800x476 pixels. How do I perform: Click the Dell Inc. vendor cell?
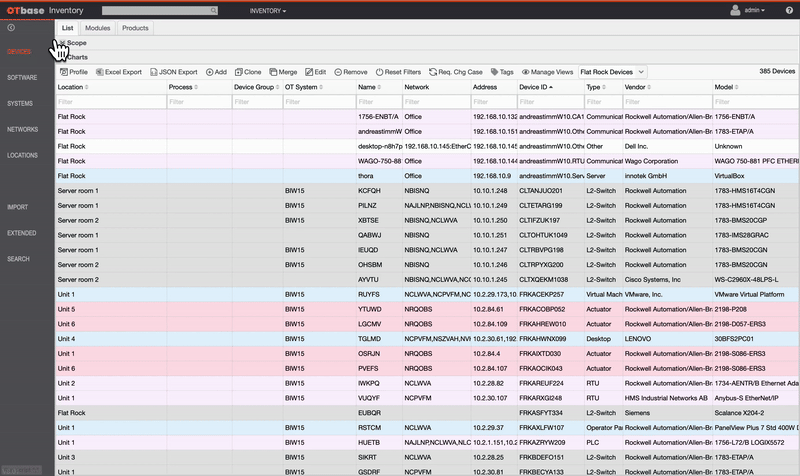pyautogui.click(x=636, y=146)
